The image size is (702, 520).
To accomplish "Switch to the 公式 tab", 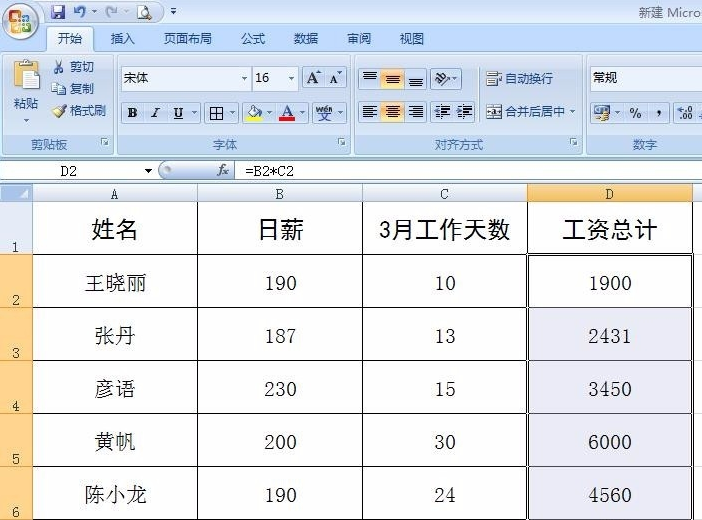I will tap(253, 39).
